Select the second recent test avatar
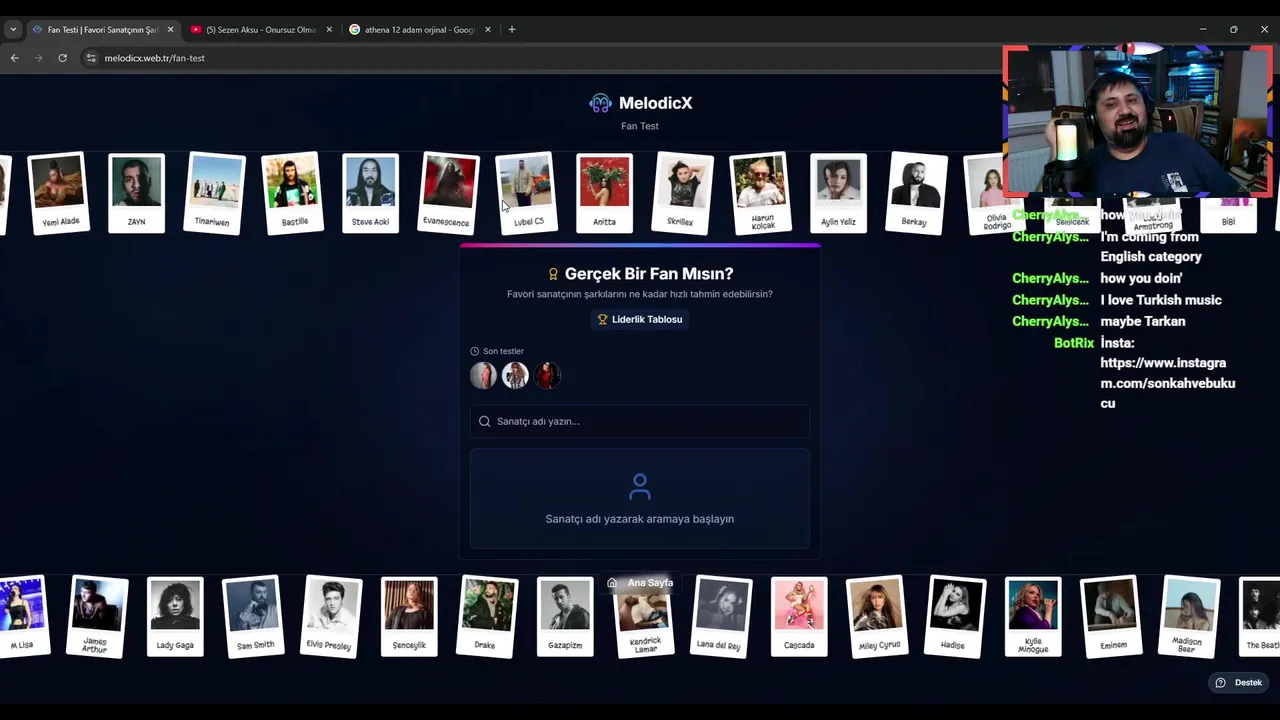The width and height of the screenshot is (1280, 720). coord(515,375)
